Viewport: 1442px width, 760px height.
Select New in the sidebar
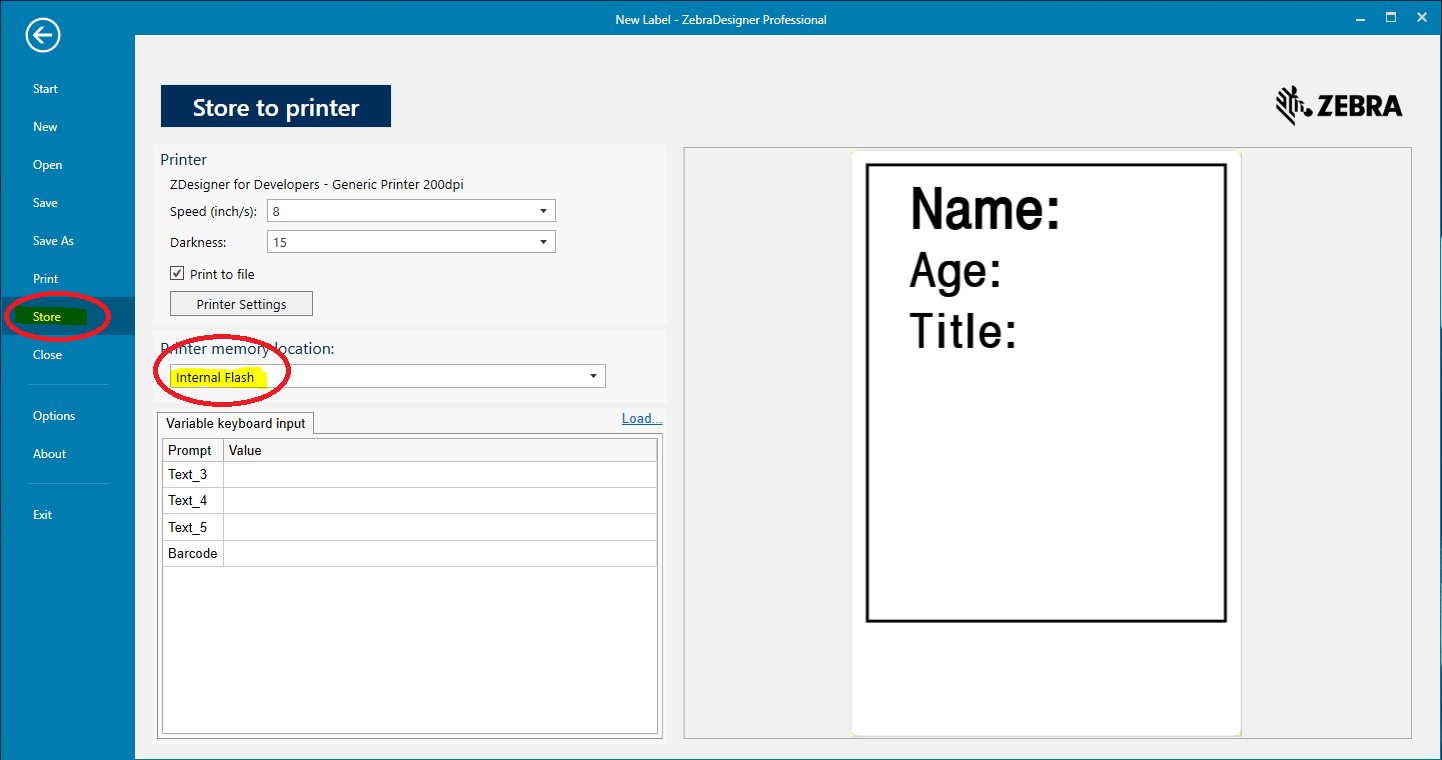45,127
